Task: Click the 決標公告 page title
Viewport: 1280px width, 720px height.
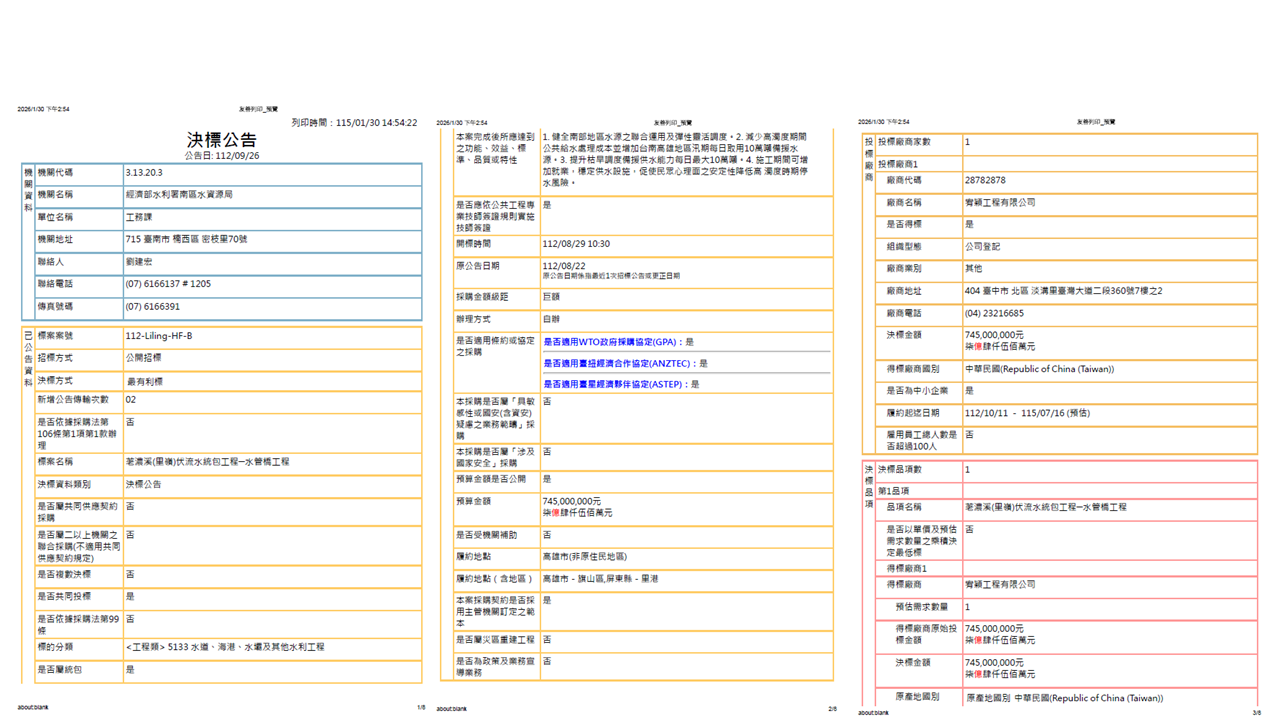Action: pyautogui.click(x=222, y=140)
